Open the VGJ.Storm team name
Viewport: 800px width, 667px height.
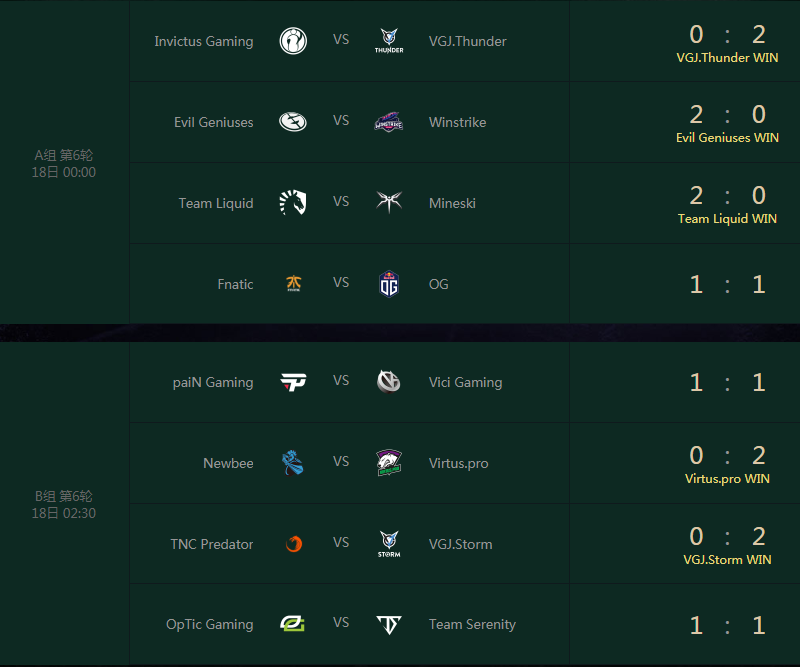pos(461,544)
